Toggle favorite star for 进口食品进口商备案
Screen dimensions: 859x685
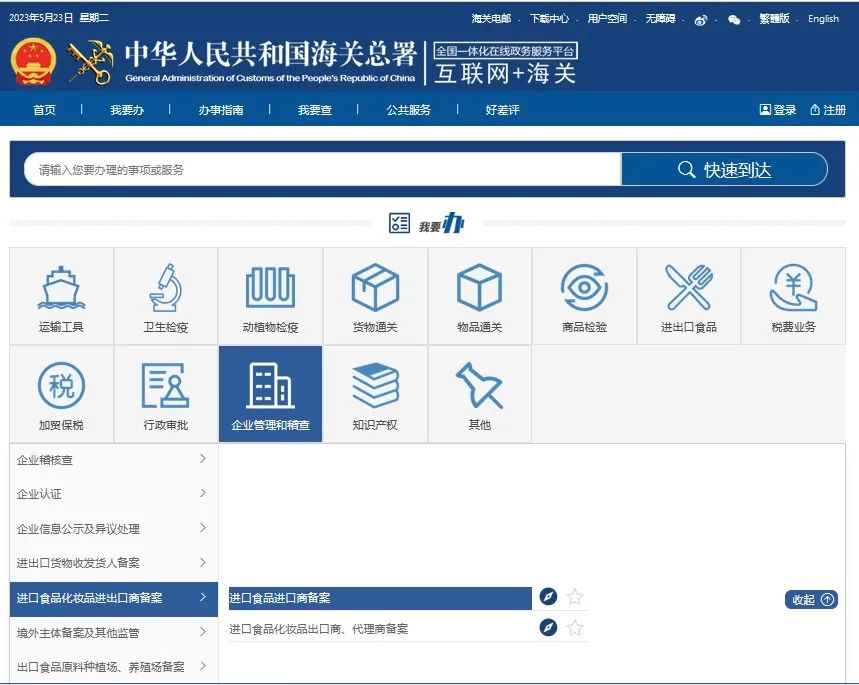(575, 597)
